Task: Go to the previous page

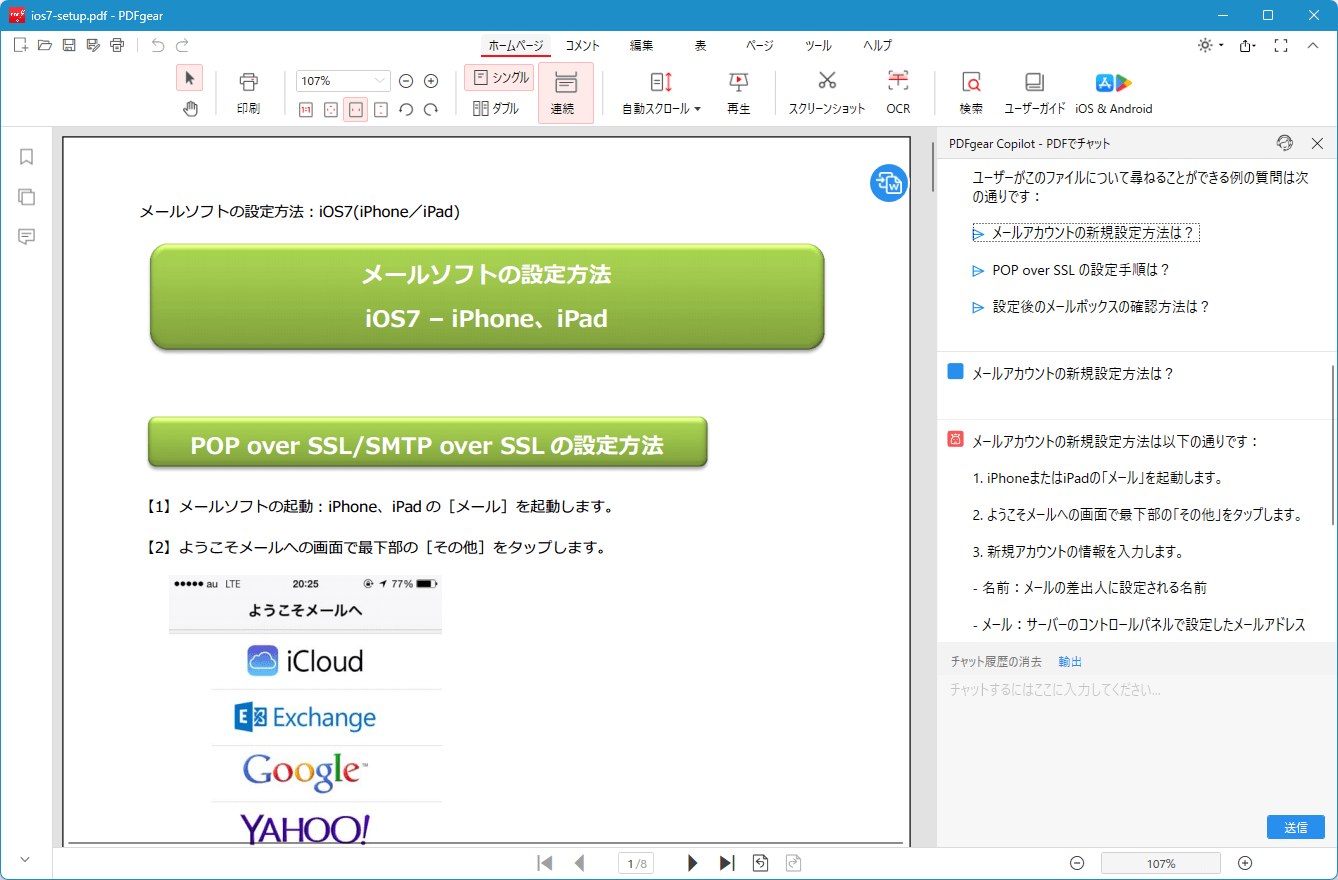Action: coord(579,863)
